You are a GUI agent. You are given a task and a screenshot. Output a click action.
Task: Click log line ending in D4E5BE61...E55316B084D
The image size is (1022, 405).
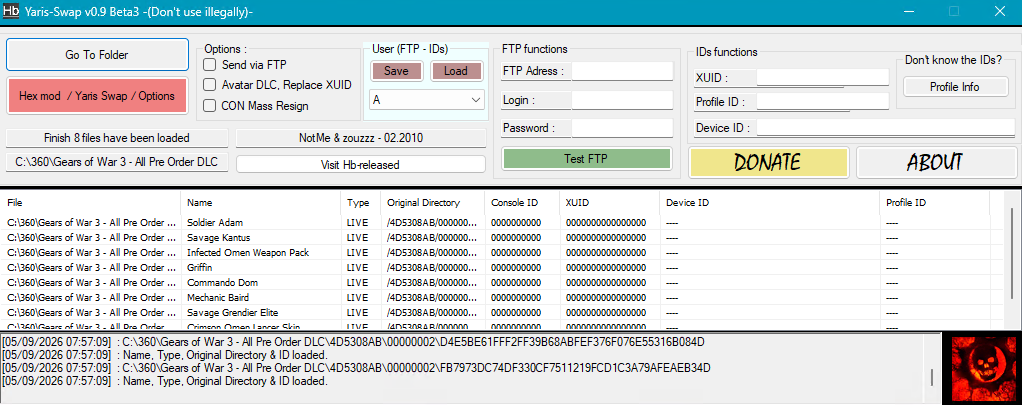pos(354,342)
